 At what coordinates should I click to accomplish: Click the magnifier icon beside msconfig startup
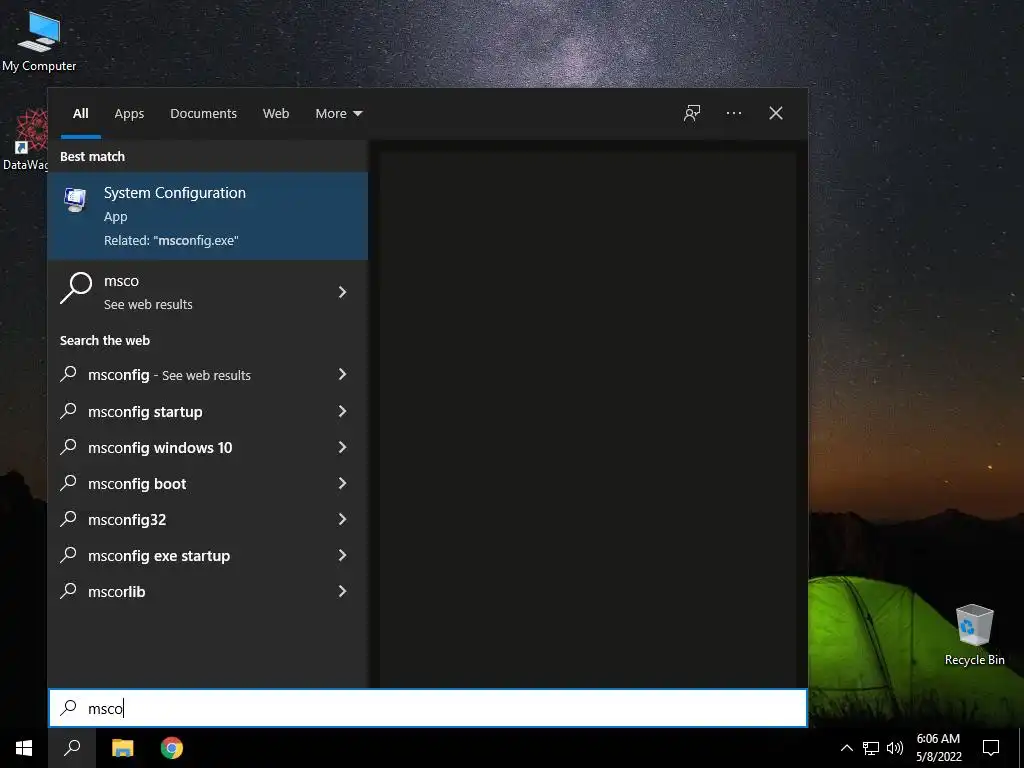(x=68, y=411)
